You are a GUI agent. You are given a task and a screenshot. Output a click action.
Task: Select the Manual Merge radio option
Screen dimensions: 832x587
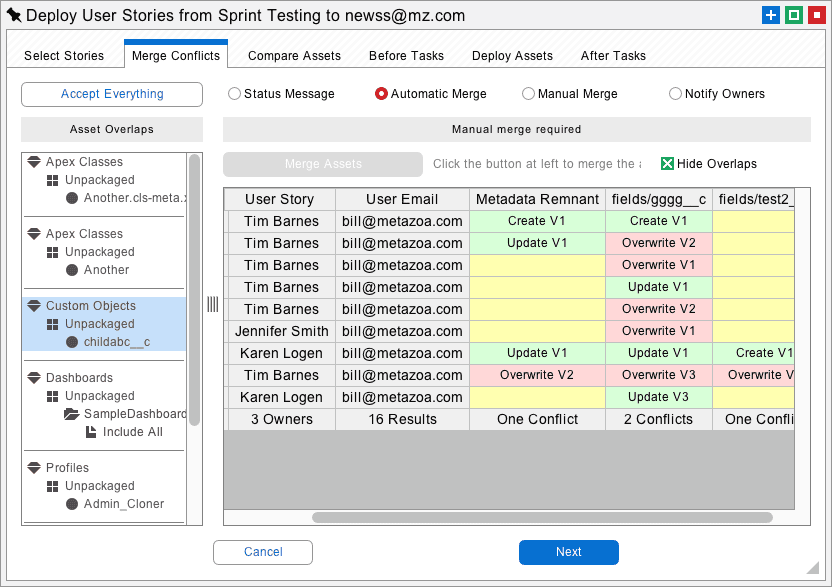coord(528,94)
